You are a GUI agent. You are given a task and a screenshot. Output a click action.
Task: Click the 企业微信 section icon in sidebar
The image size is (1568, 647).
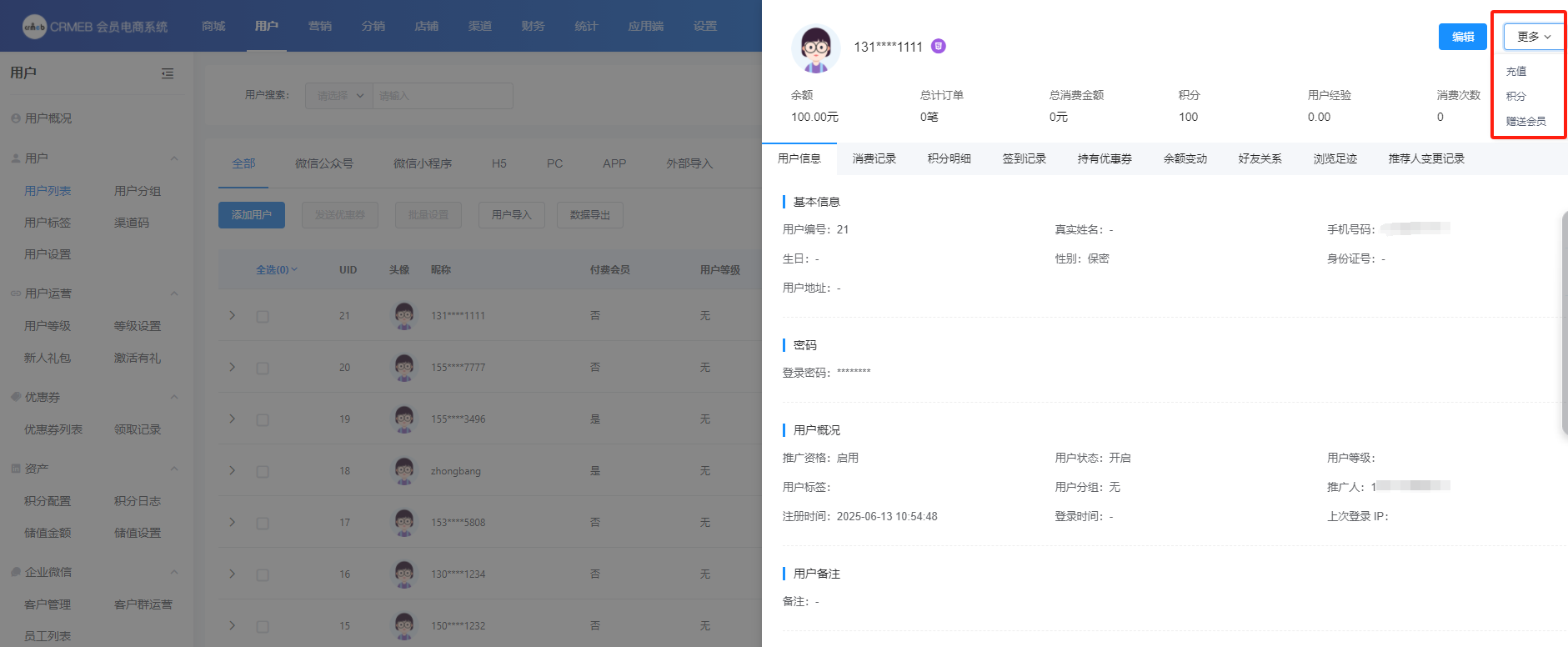click(16, 572)
